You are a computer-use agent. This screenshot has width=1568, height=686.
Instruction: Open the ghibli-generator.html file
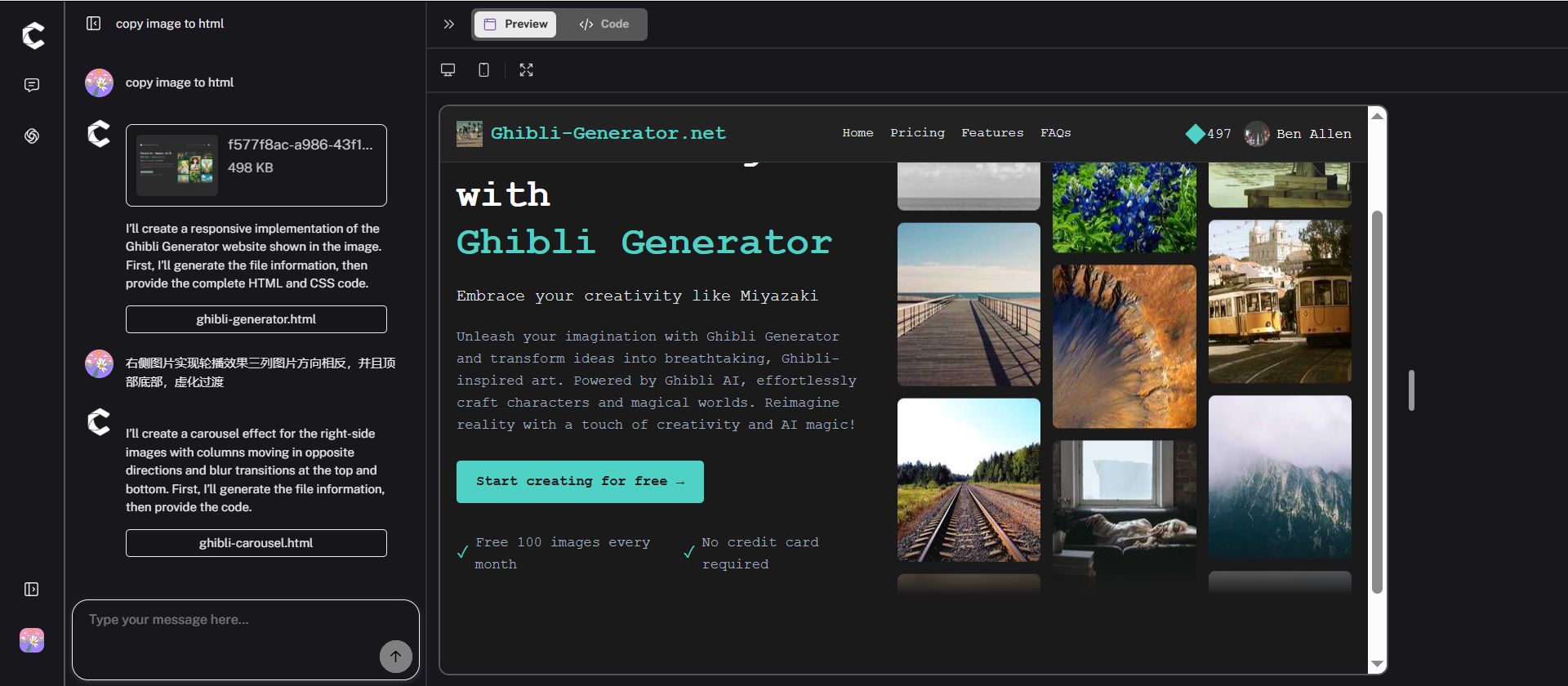tap(256, 319)
